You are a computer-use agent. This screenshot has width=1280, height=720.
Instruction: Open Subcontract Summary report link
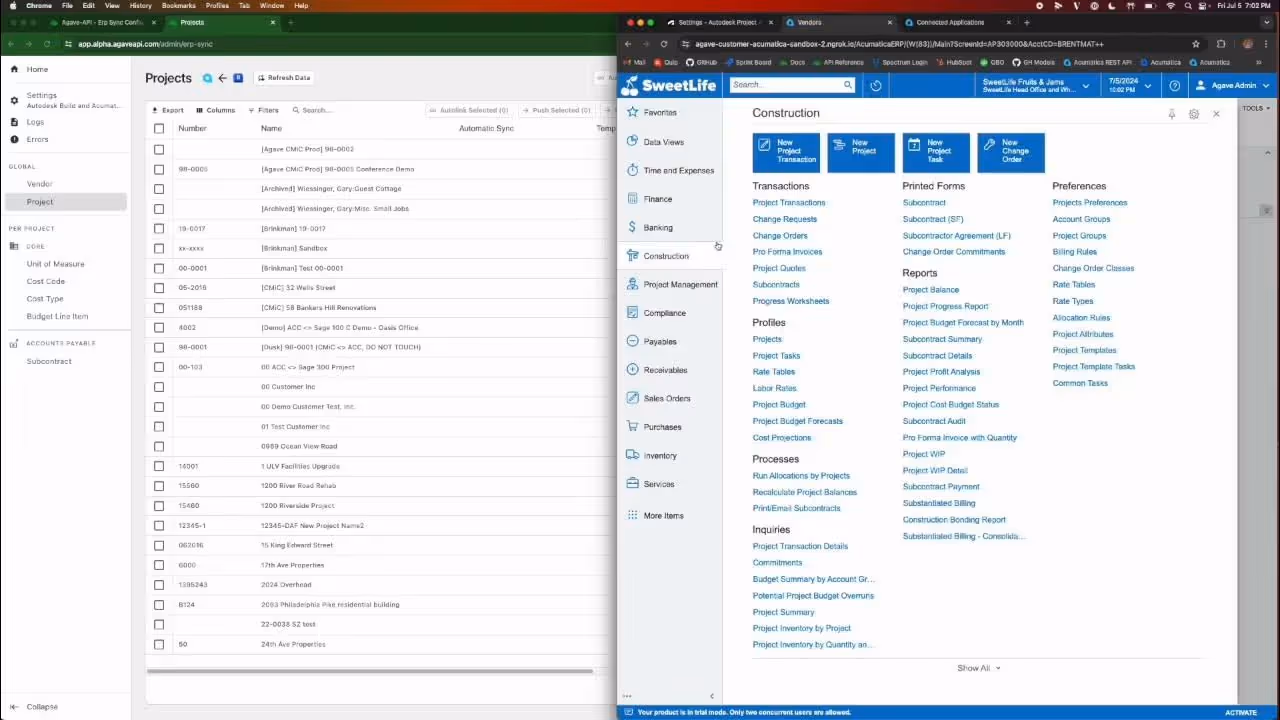coord(942,339)
